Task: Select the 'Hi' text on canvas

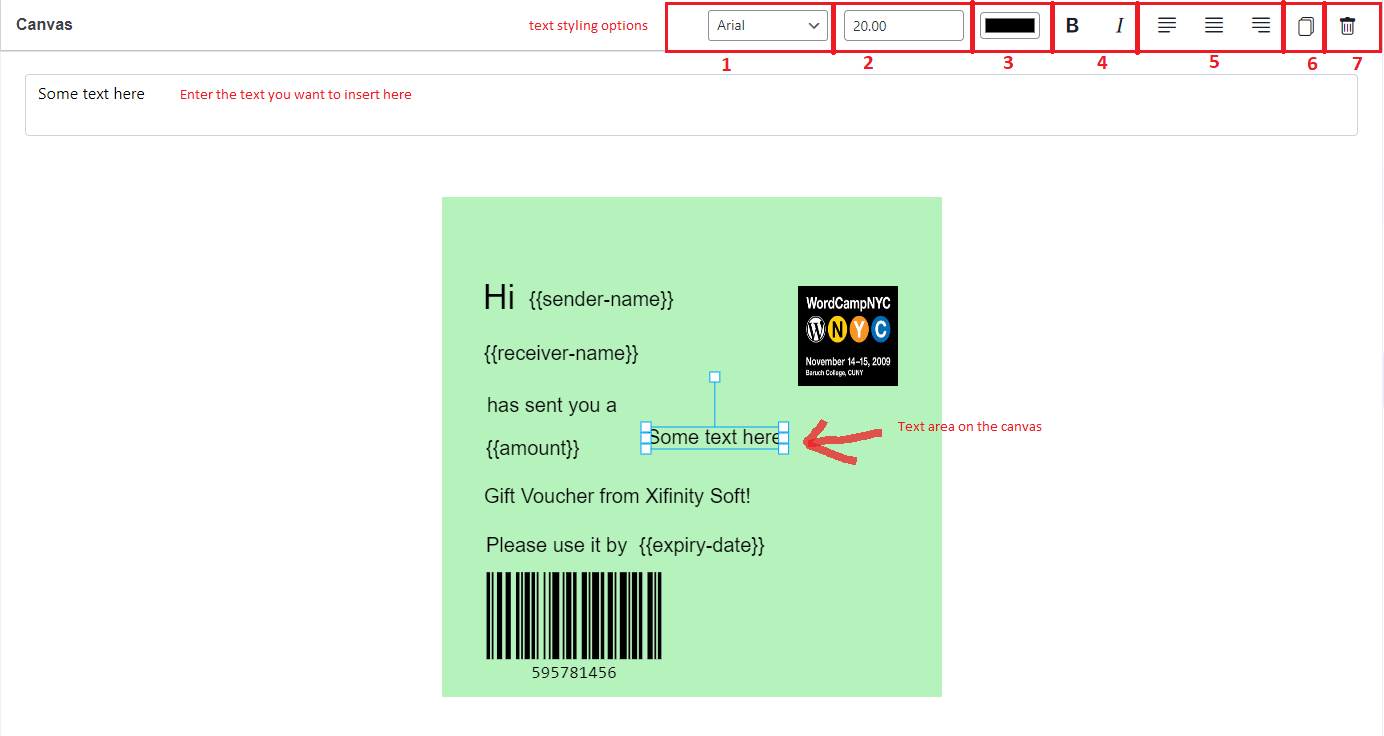Action: 499,297
